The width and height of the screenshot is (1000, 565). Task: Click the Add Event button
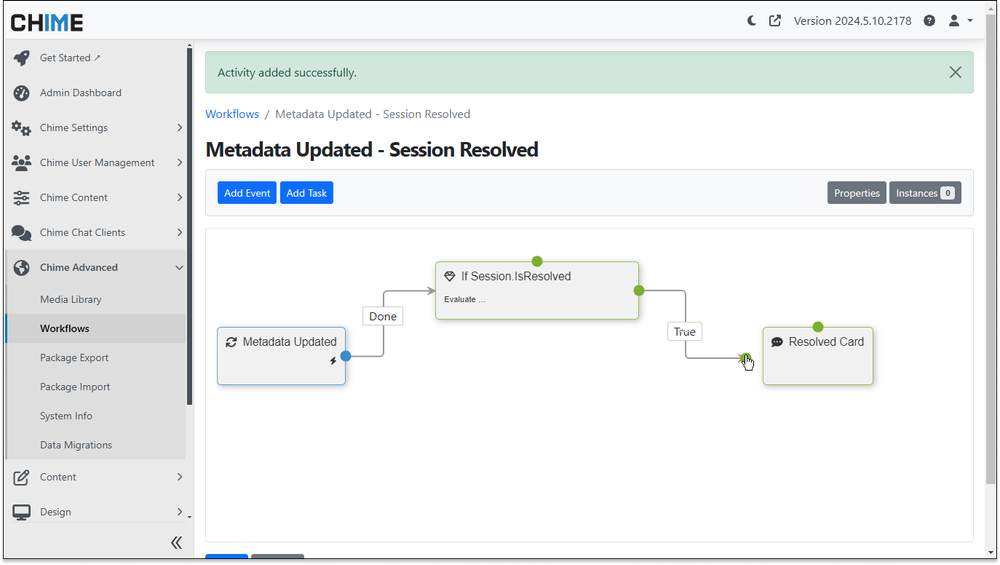click(247, 193)
